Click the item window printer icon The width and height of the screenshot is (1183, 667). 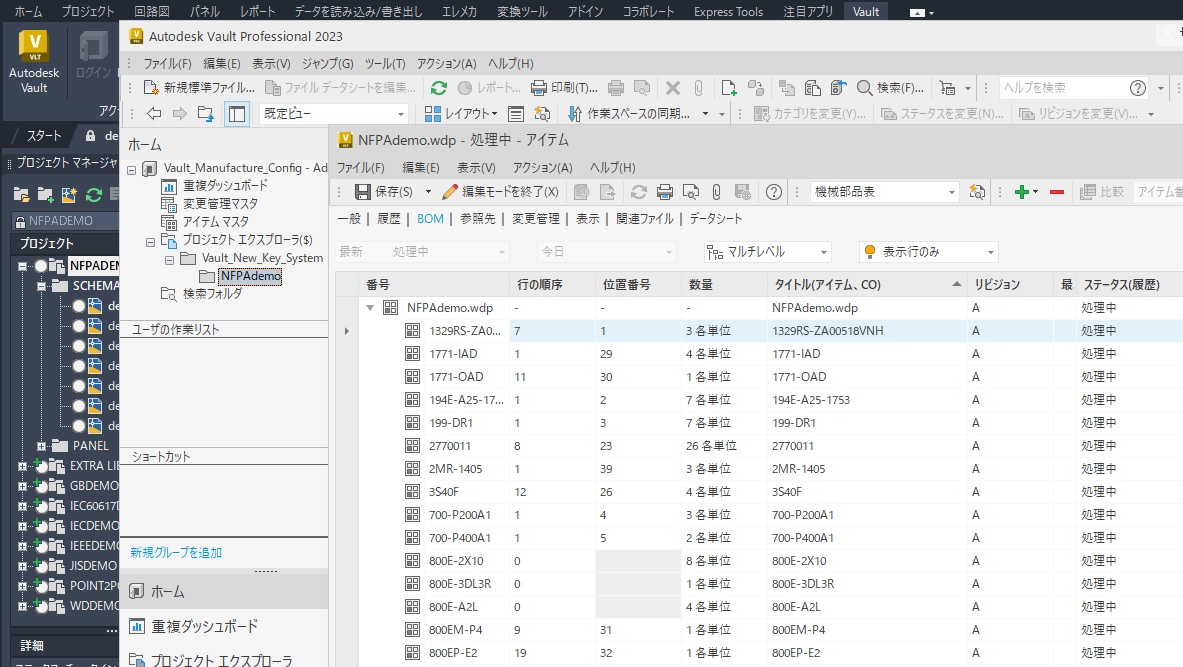click(665, 192)
